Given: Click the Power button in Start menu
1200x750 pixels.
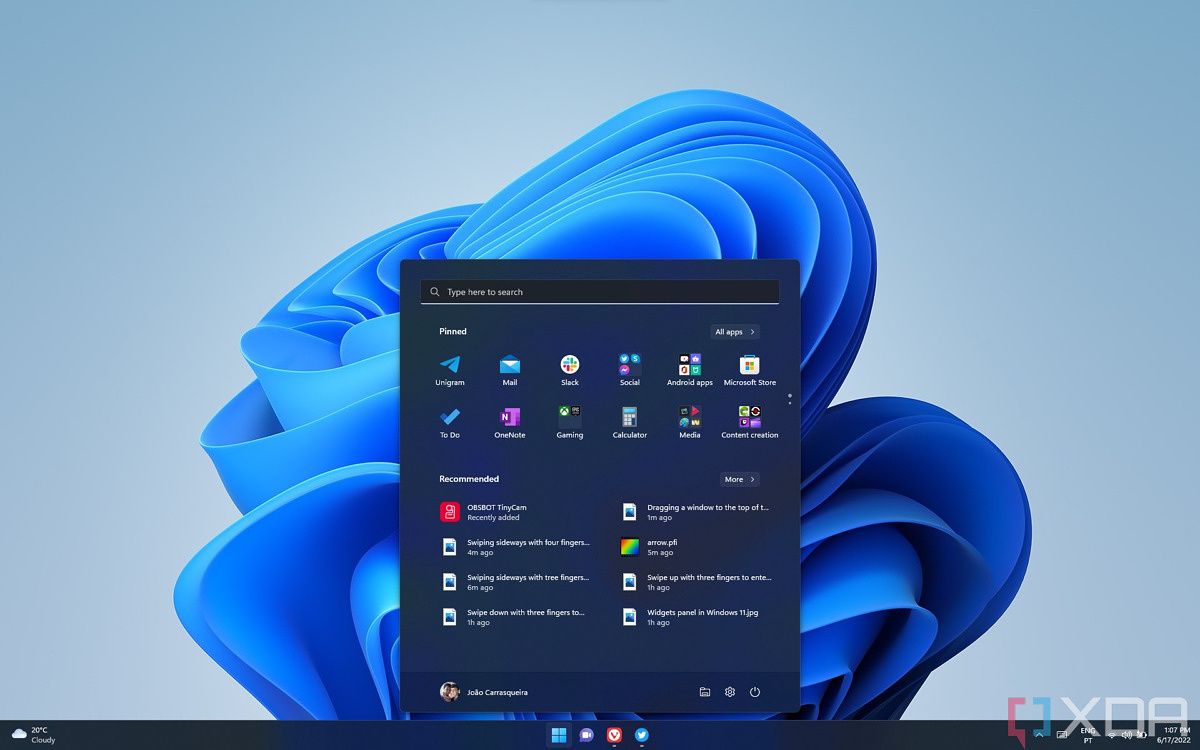Looking at the screenshot, I should click(x=755, y=692).
